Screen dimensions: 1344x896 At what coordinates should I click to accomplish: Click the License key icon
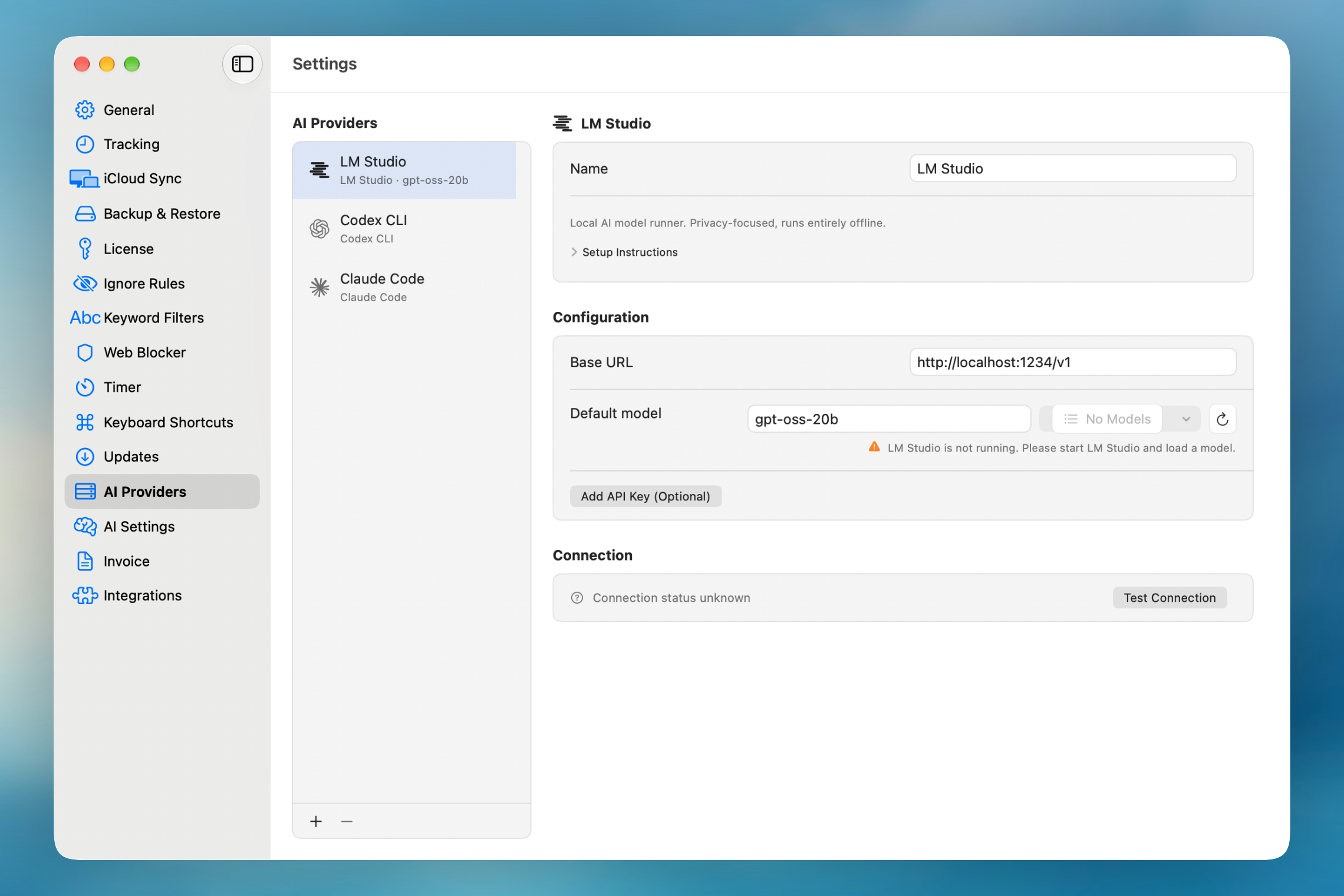[x=85, y=249]
